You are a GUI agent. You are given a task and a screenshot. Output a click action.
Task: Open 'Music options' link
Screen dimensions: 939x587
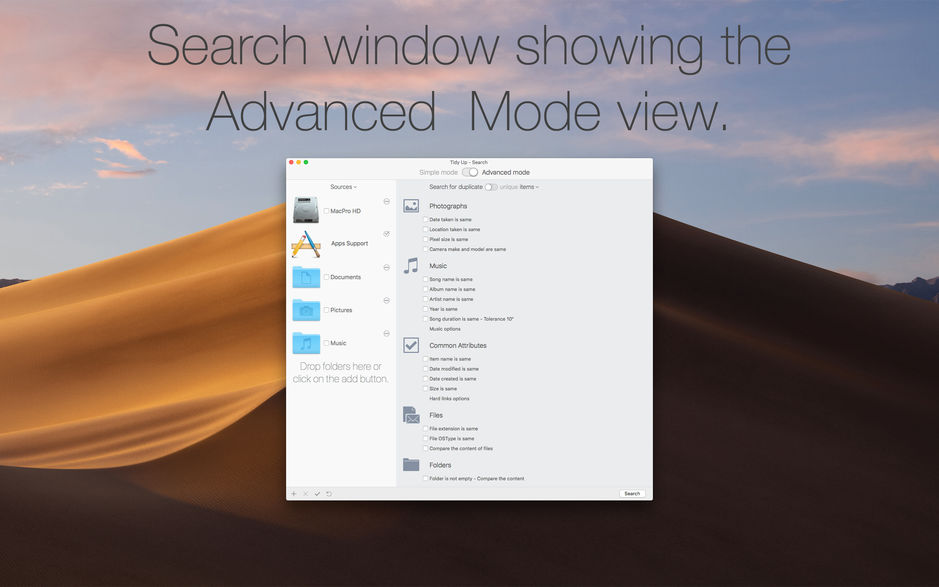pos(445,329)
